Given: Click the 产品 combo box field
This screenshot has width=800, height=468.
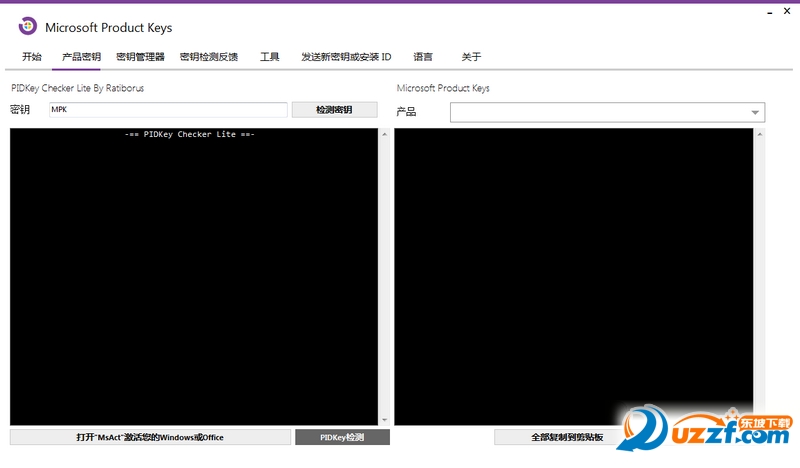Looking at the screenshot, I should coord(607,112).
